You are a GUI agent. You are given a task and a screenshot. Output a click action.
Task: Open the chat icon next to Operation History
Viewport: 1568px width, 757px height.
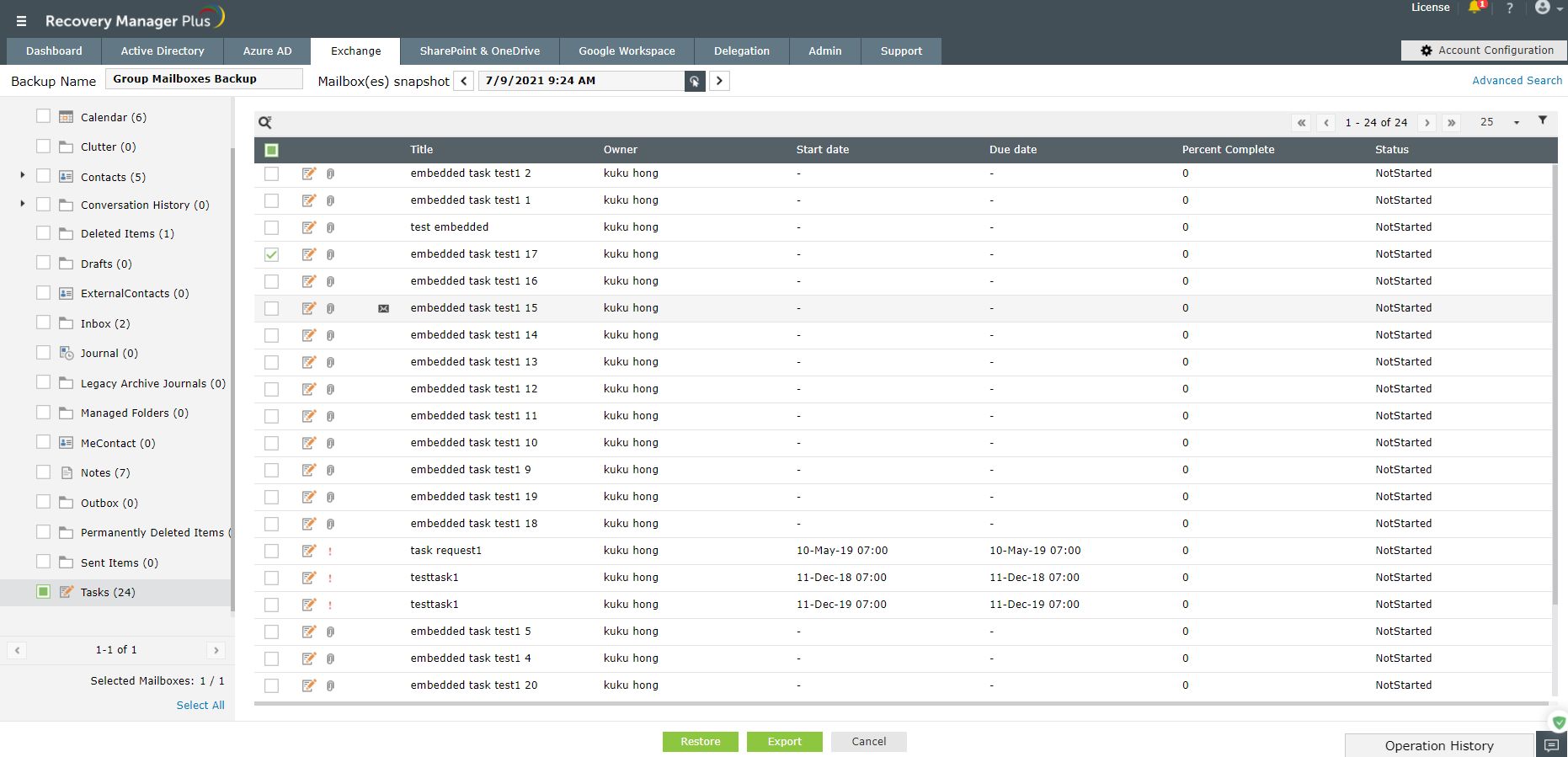[1551, 745]
